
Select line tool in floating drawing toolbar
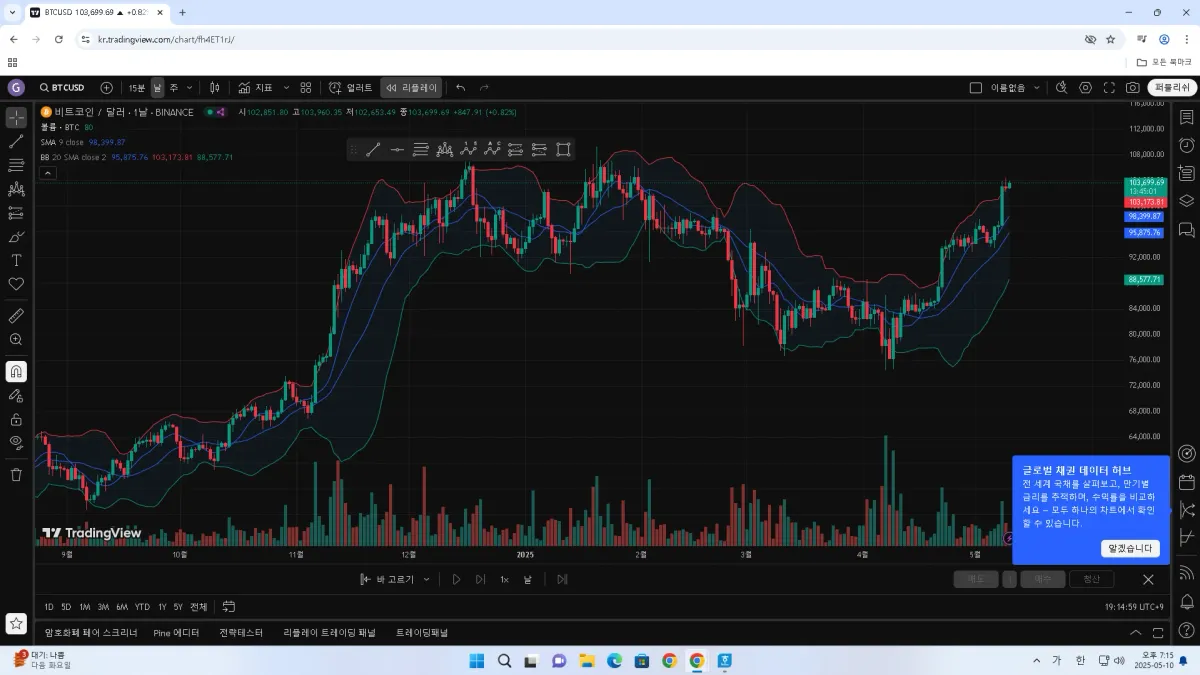point(373,150)
